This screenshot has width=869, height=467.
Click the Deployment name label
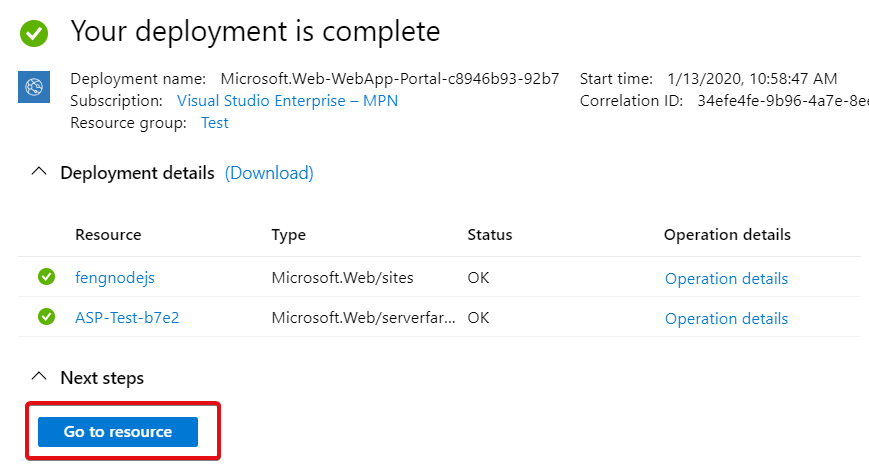point(138,79)
